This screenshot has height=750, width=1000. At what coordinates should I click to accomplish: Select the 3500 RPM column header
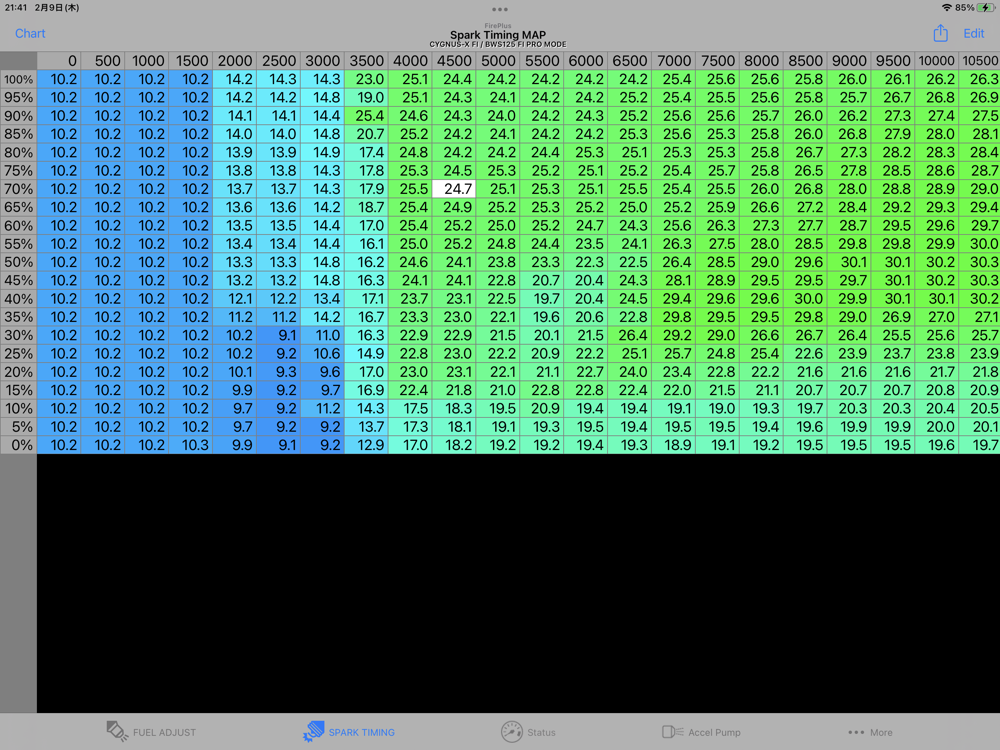pos(366,61)
